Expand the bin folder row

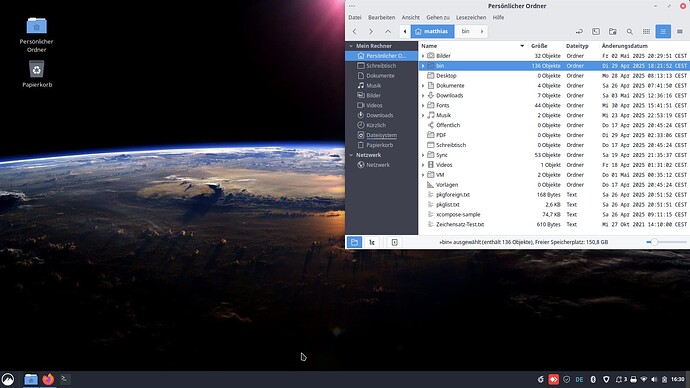(x=423, y=66)
